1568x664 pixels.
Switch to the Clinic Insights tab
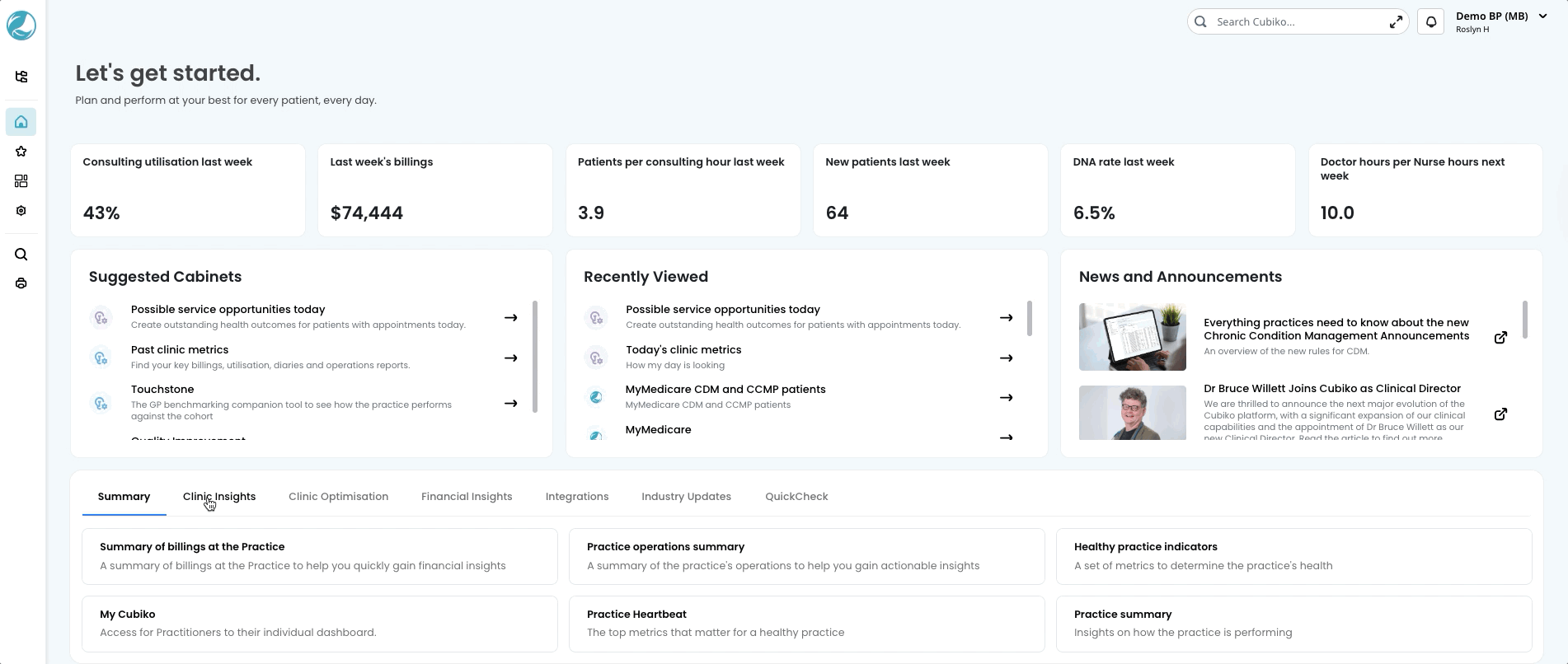click(219, 497)
